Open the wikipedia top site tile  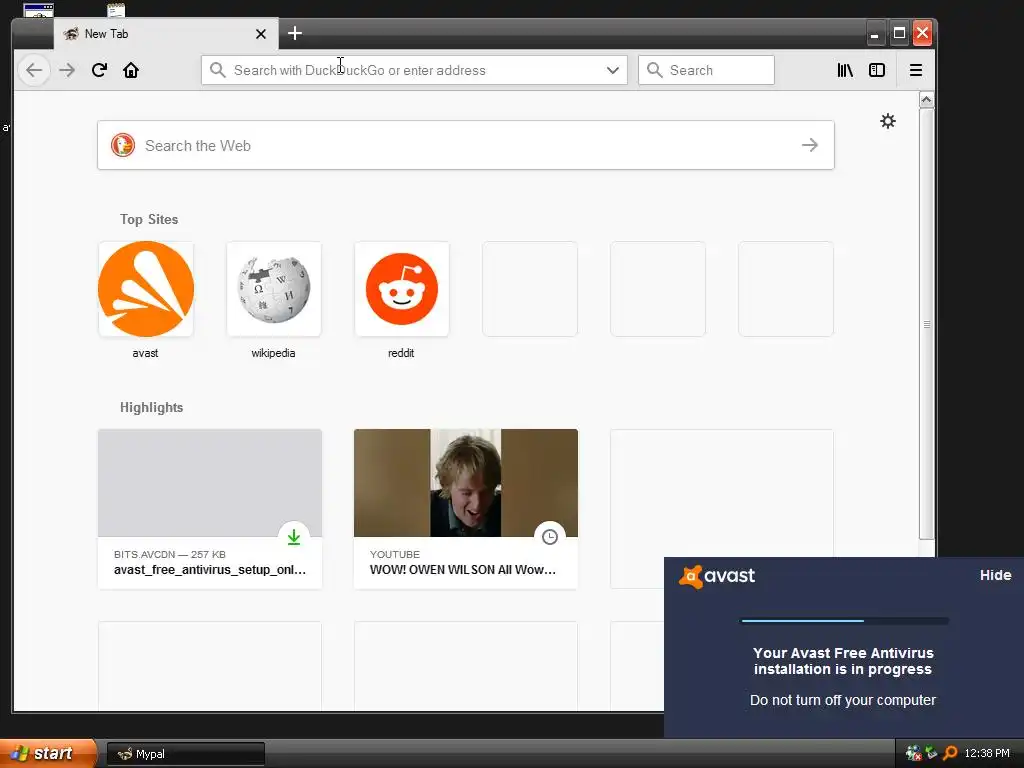[274, 289]
